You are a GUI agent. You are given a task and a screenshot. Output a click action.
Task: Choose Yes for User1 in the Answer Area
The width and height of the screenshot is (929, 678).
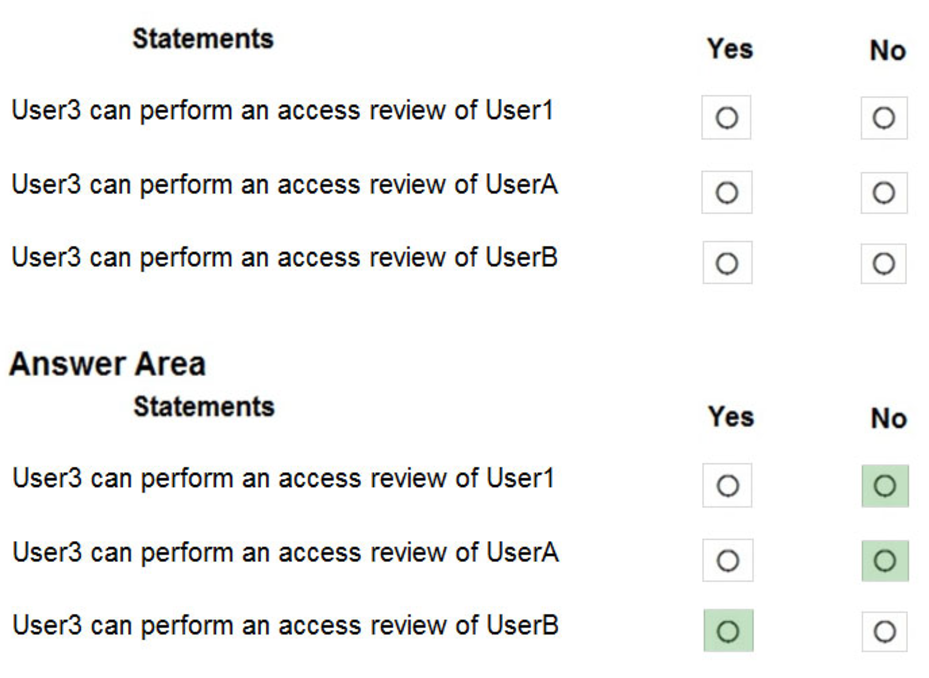(728, 486)
